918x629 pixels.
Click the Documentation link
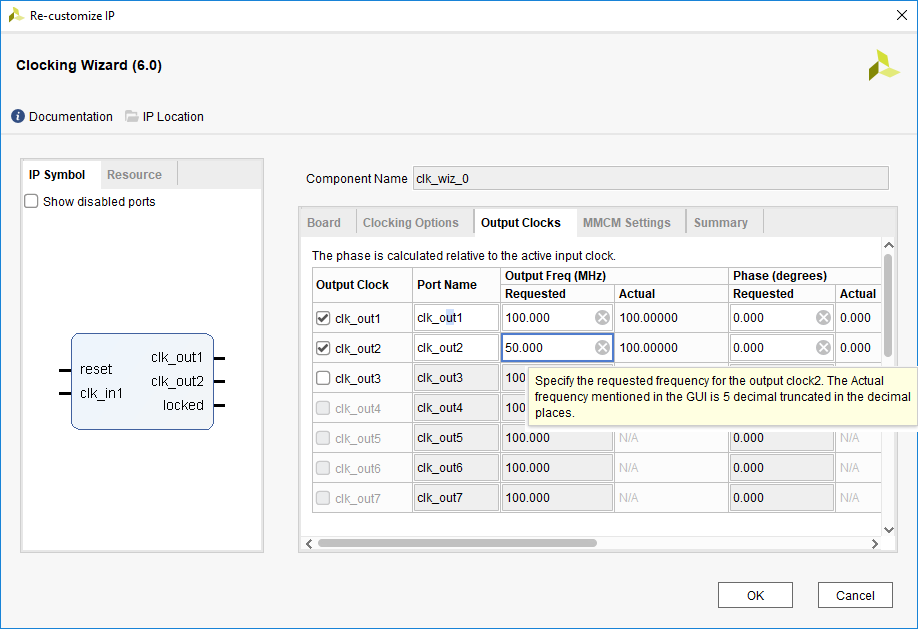[70, 117]
